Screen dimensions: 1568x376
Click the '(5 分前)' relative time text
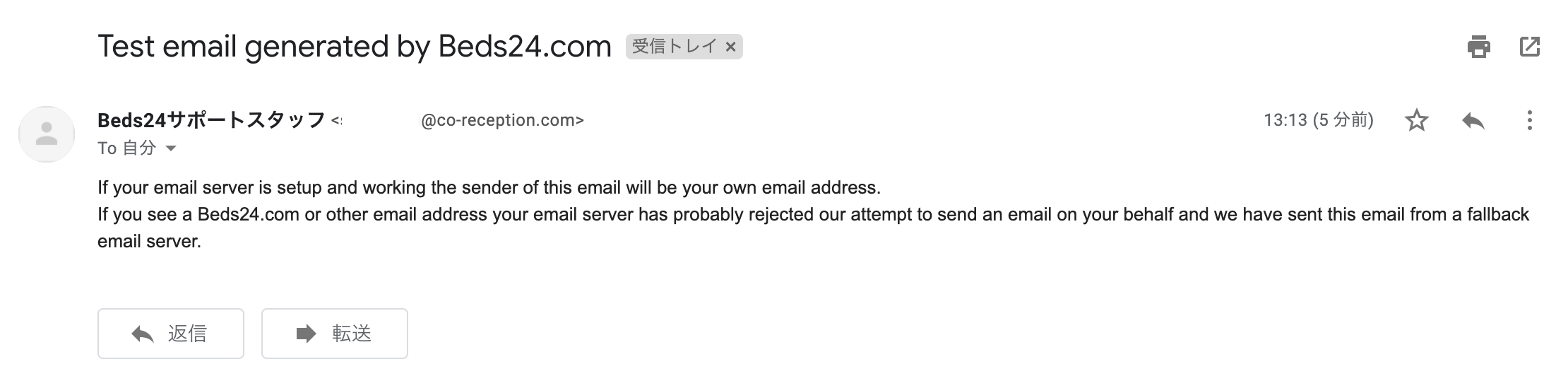[x=1343, y=121]
